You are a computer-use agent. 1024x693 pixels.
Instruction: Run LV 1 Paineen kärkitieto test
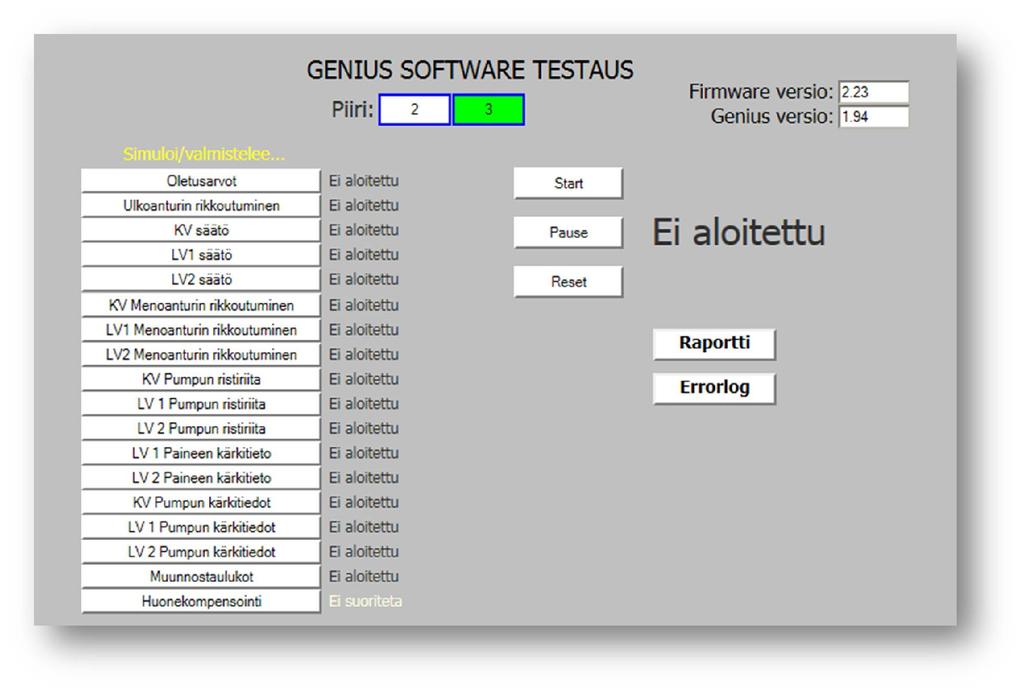click(201, 453)
